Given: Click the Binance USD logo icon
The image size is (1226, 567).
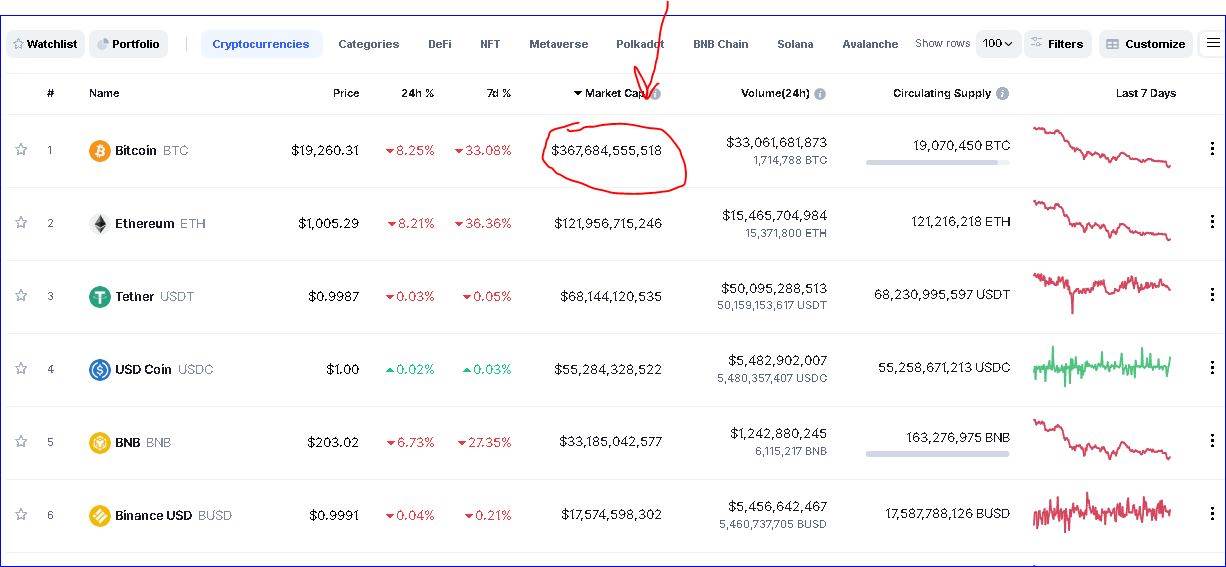Looking at the screenshot, I should click(x=100, y=516).
